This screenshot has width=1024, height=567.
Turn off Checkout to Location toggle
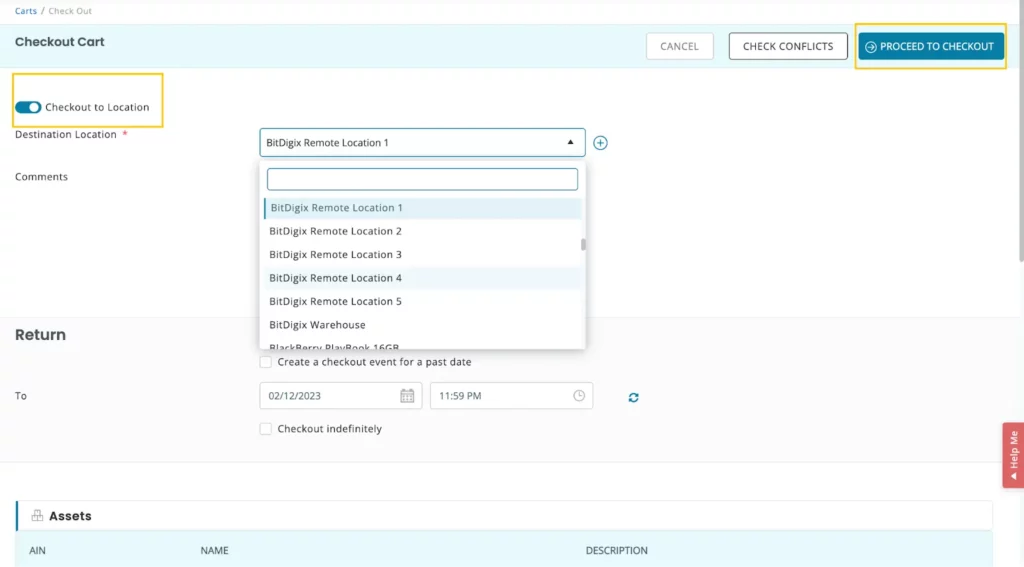point(28,107)
